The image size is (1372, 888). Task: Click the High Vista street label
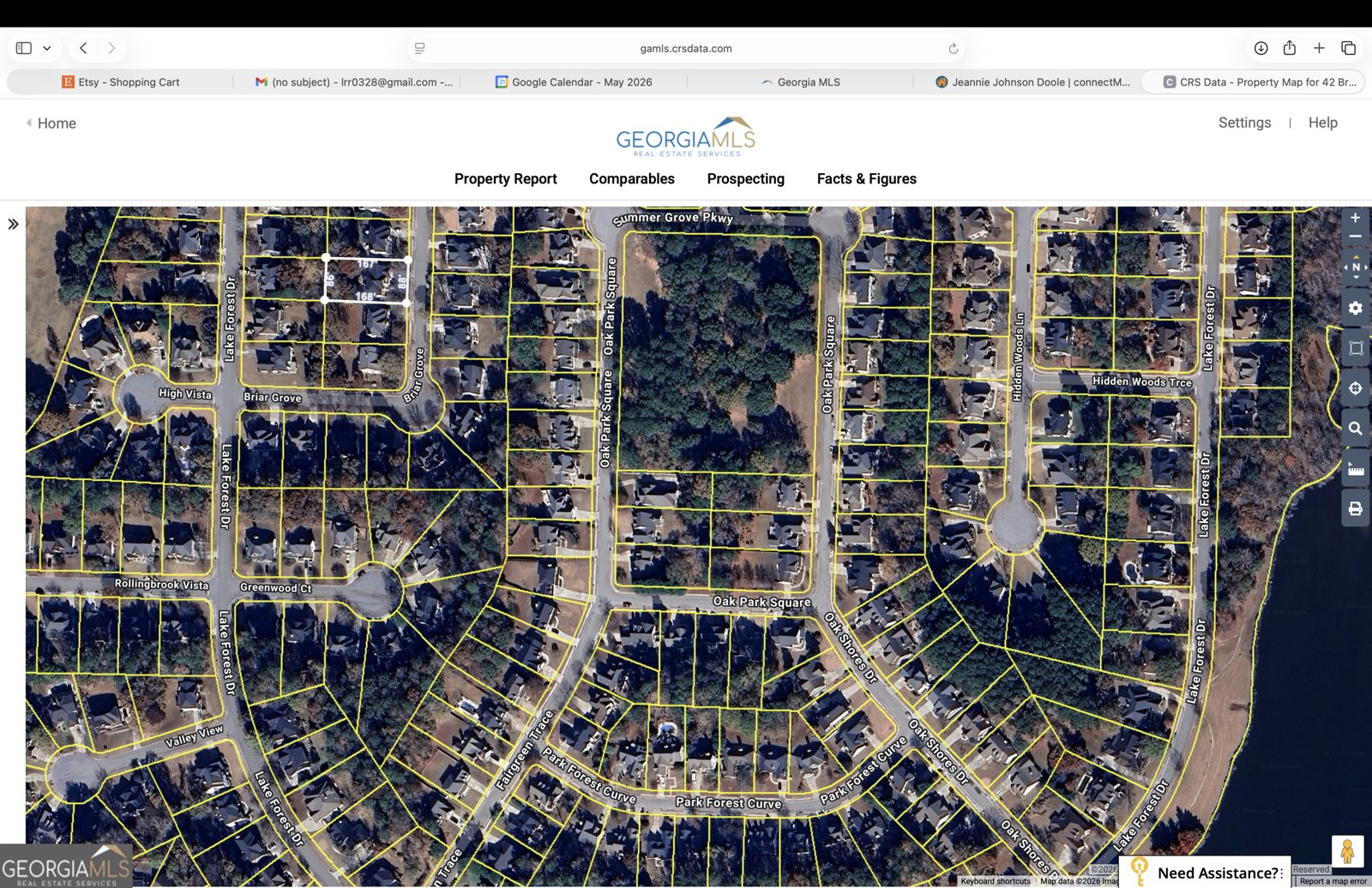(x=184, y=393)
